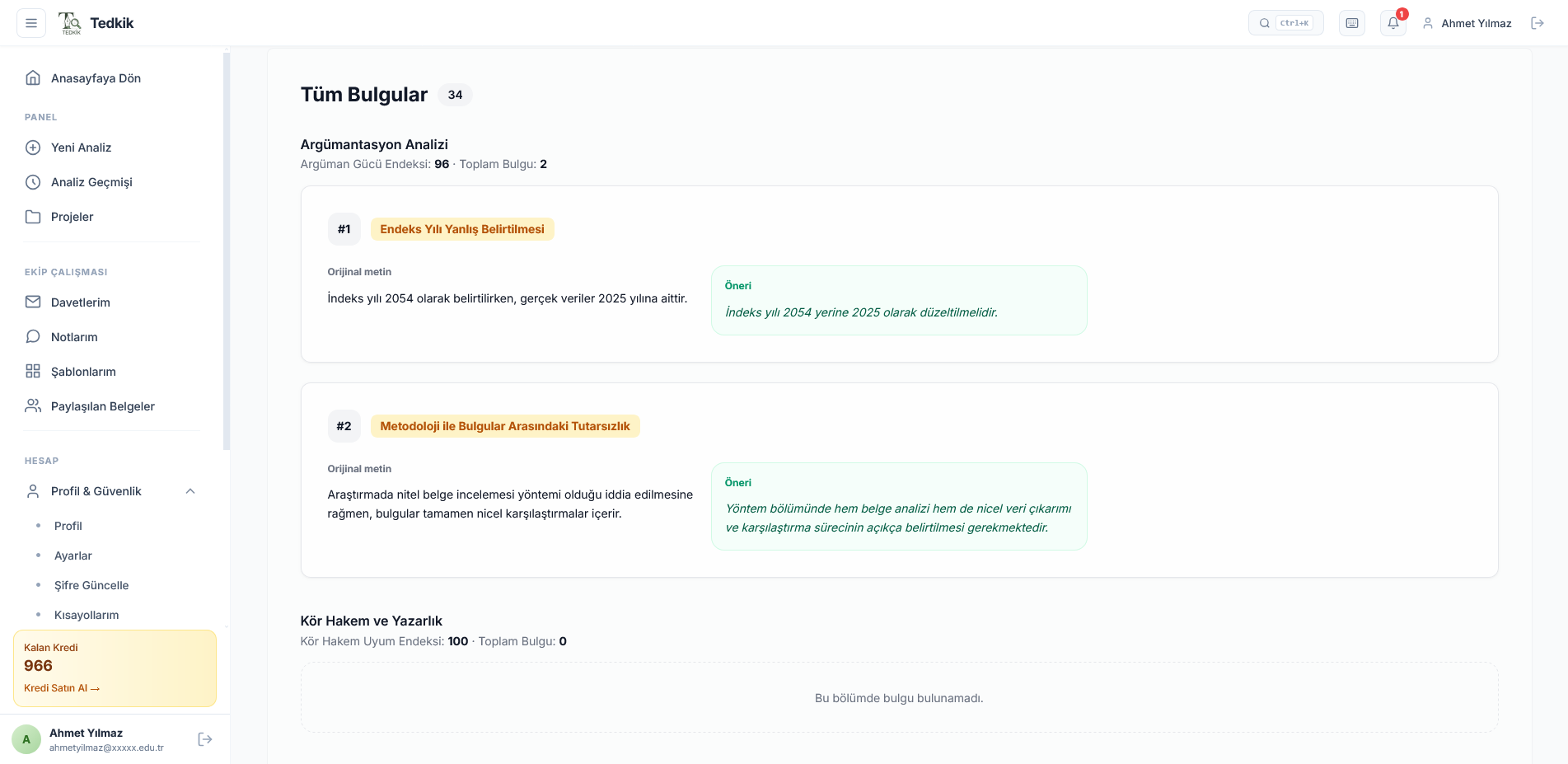Viewport: 1568px width, 764px height.
Task: Click the people icon for Paylaşılan Belgeler
Action: (x=33, y=406)
